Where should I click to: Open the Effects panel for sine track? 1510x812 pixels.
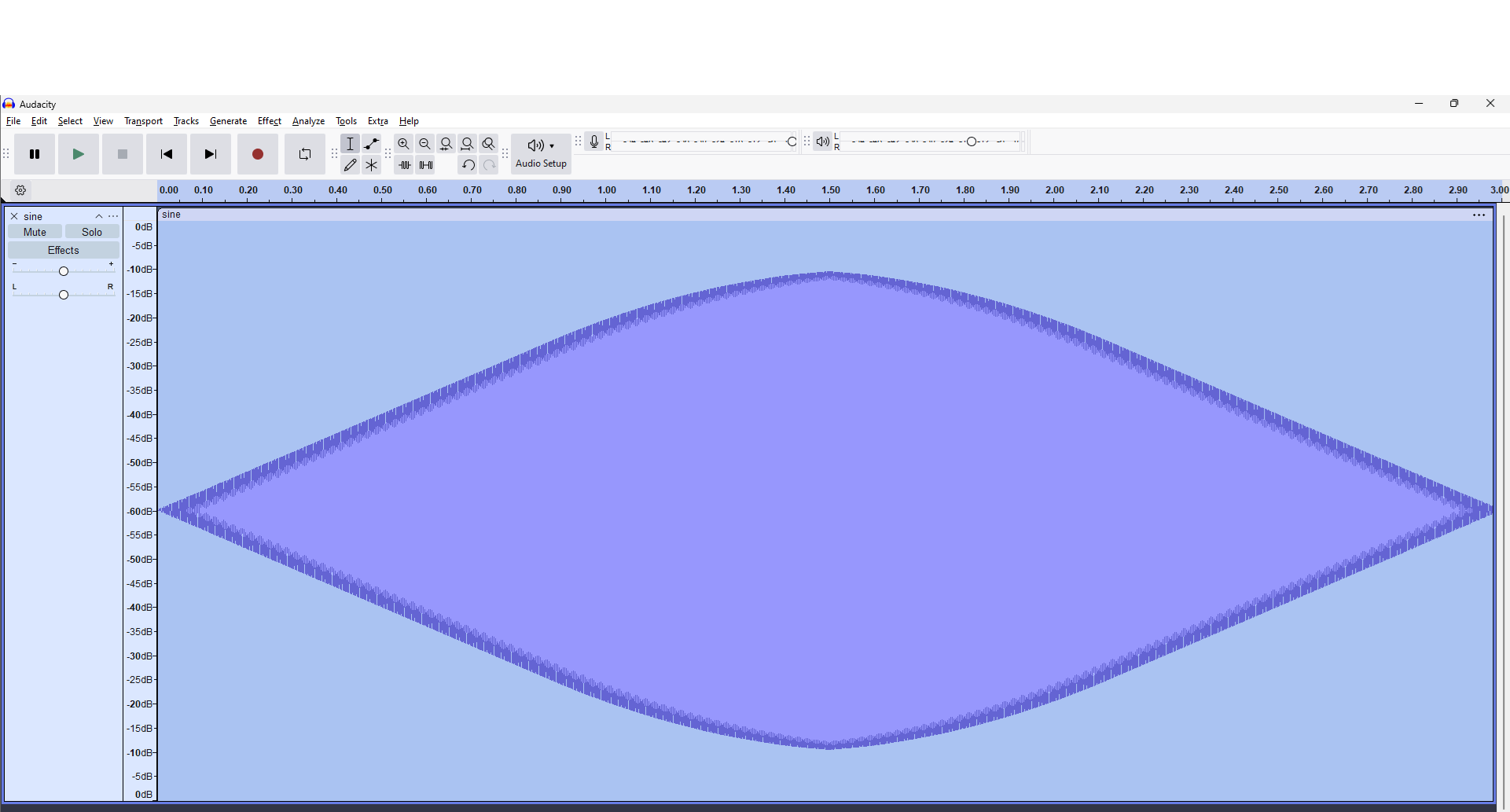[x=63, y=249]
